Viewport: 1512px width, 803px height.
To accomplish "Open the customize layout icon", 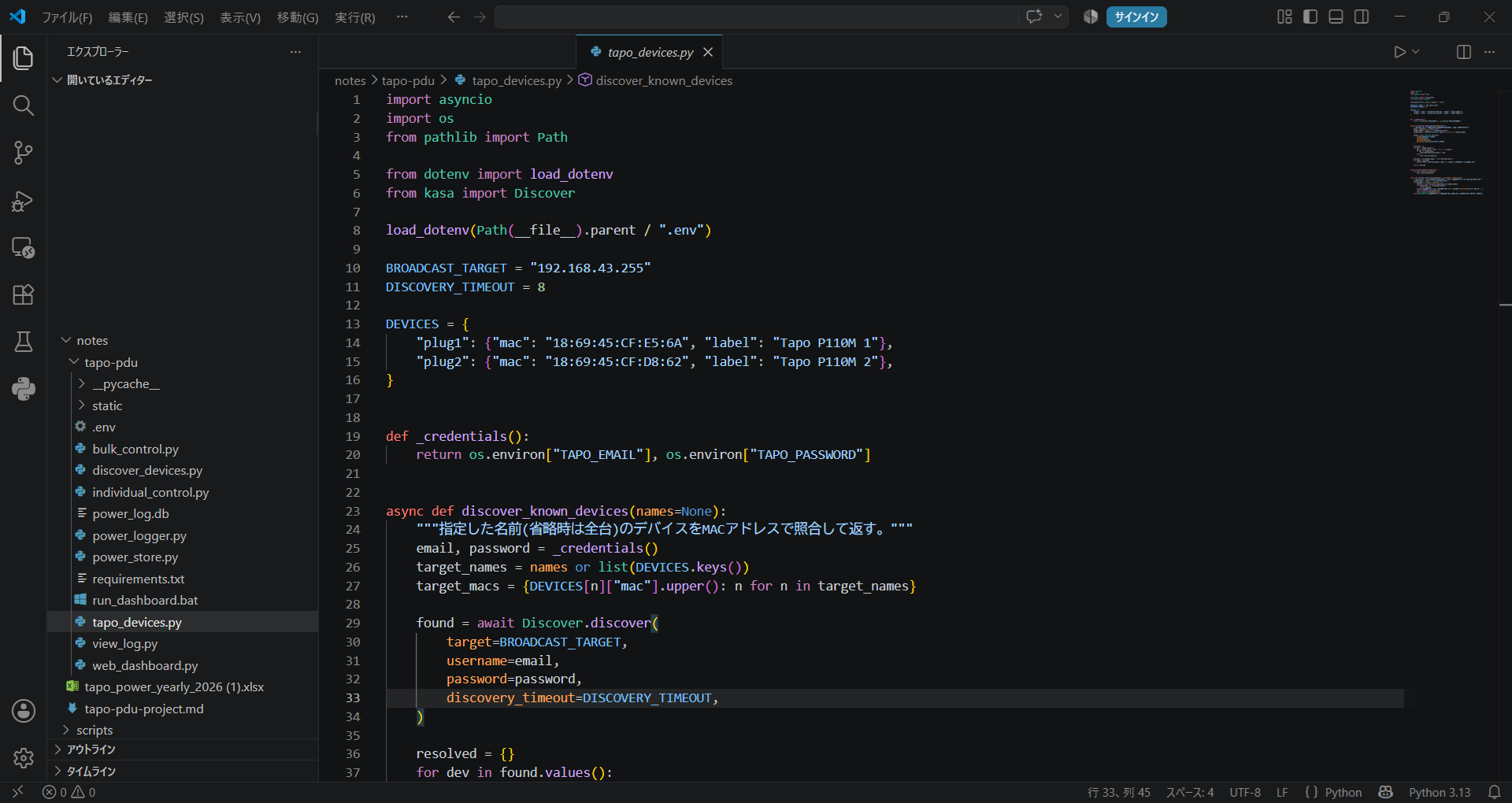I will click(x=1284, y=17).
